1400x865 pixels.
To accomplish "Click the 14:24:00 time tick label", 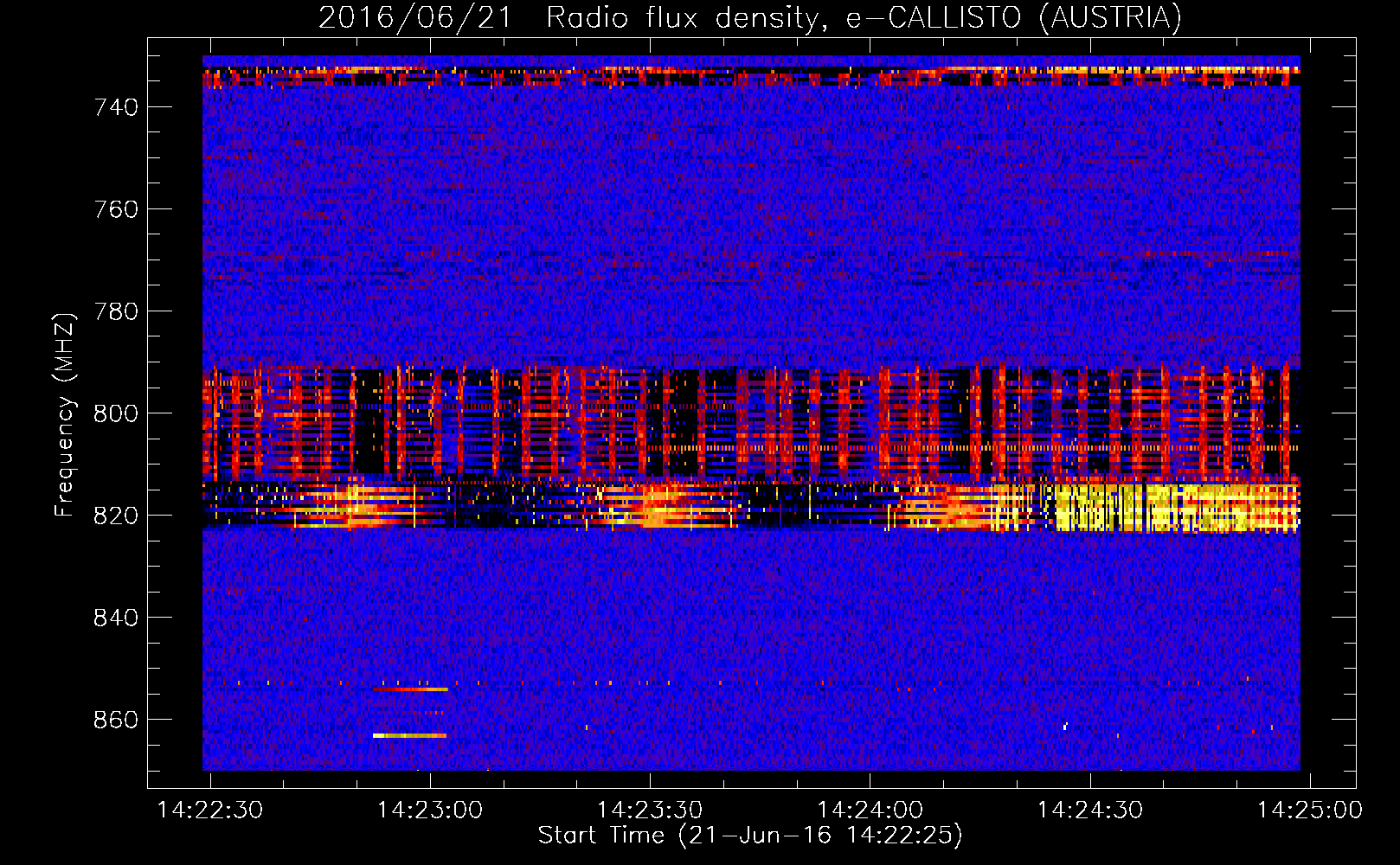I will click(x=870, y=811).
